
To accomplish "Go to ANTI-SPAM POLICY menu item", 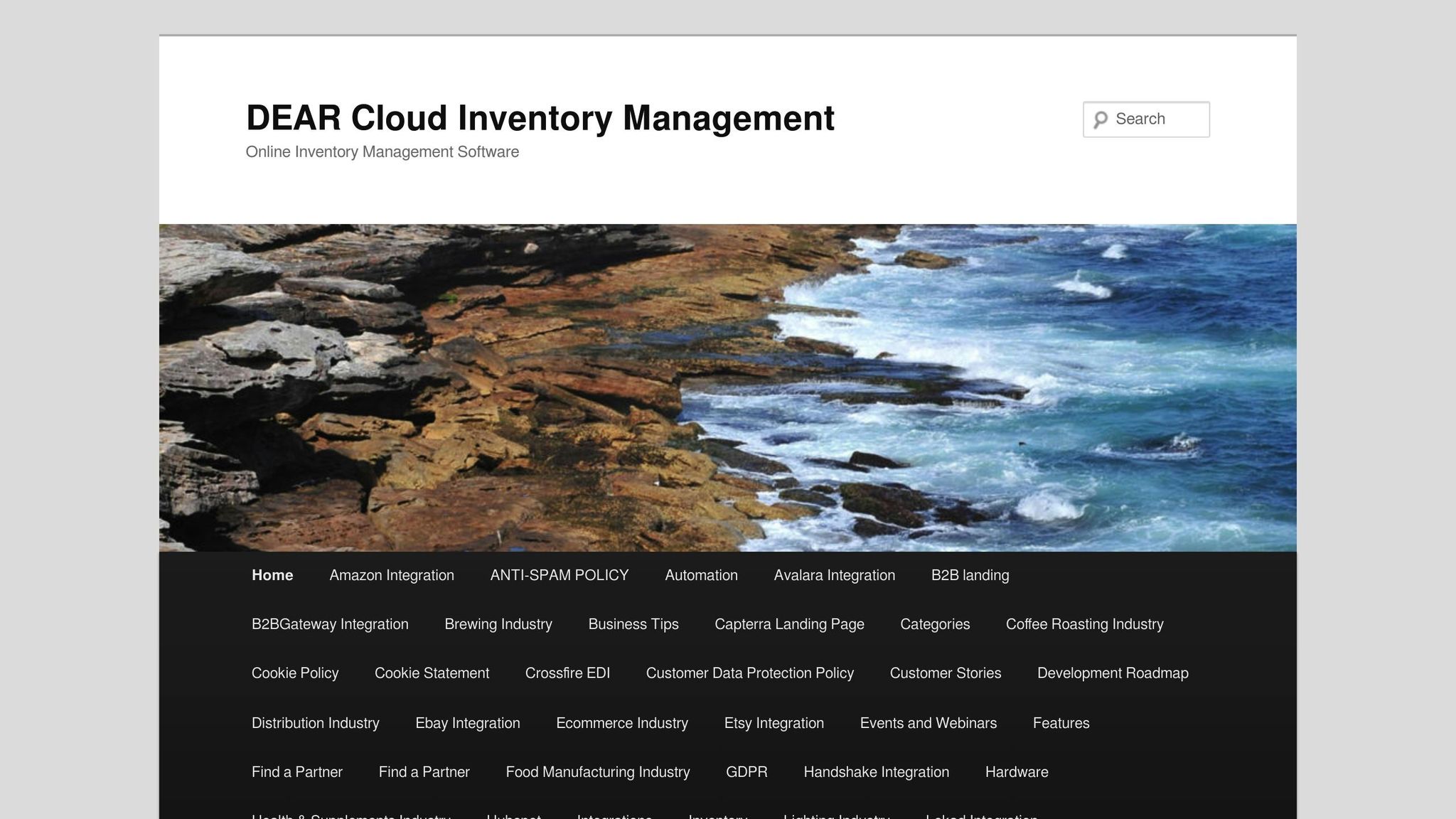I will (559, 575).
